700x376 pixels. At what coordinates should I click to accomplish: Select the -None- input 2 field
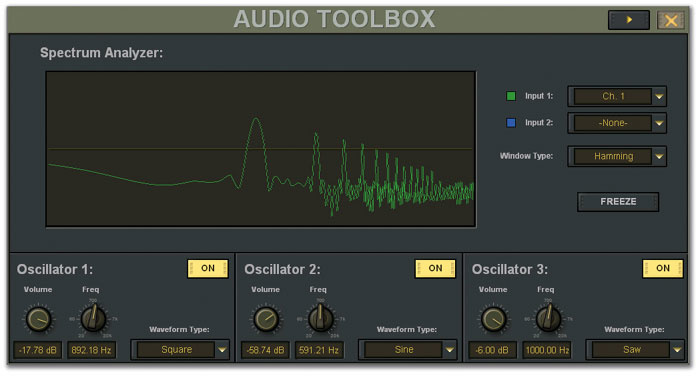coord(613,123)
